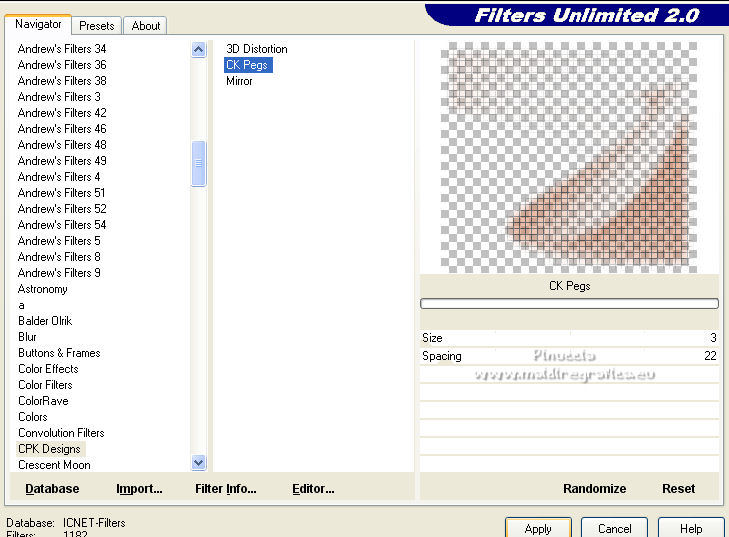Viewport: 729px width, 537px height.
Task: Open the About tab
Action: tap(146, 26)
